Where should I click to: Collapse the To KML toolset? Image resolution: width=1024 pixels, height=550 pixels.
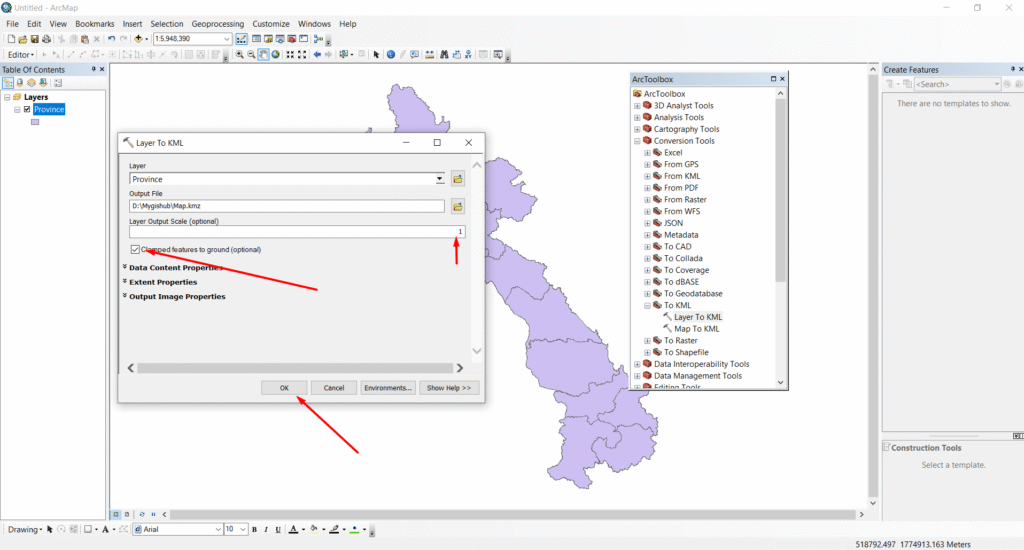[x=647, y=305]
